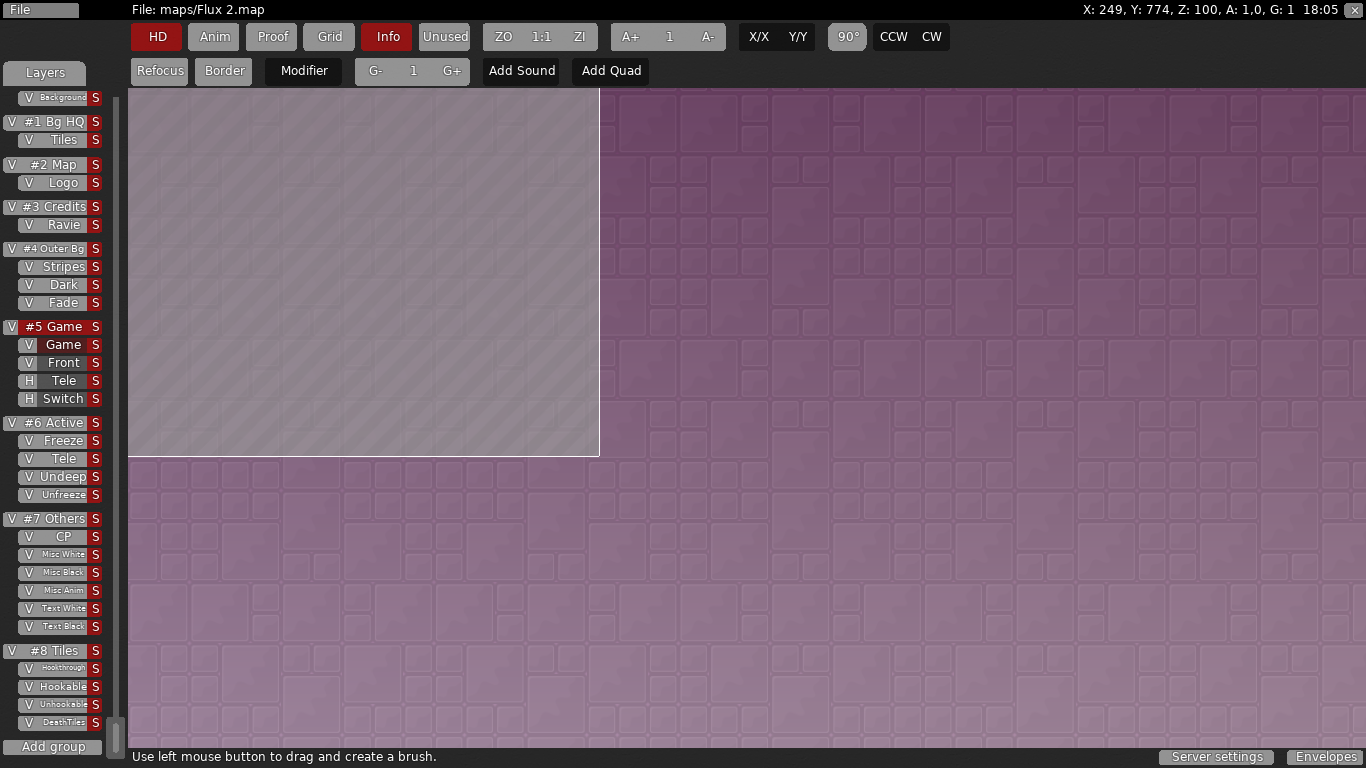1366x768 pixels.
Task: Click the Add Quad button
Action: pyautogui.click(x=611, y=71)
